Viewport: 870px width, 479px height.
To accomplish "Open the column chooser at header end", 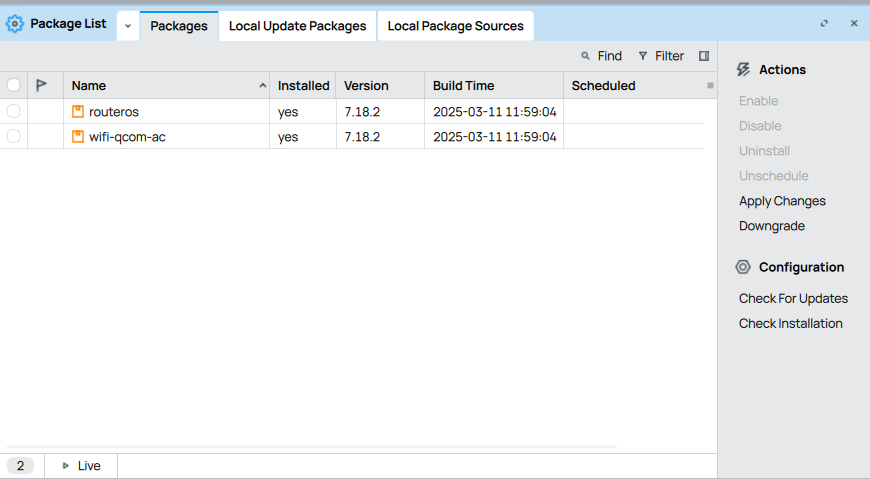I will pyautogui.click(x=710, y=86).
